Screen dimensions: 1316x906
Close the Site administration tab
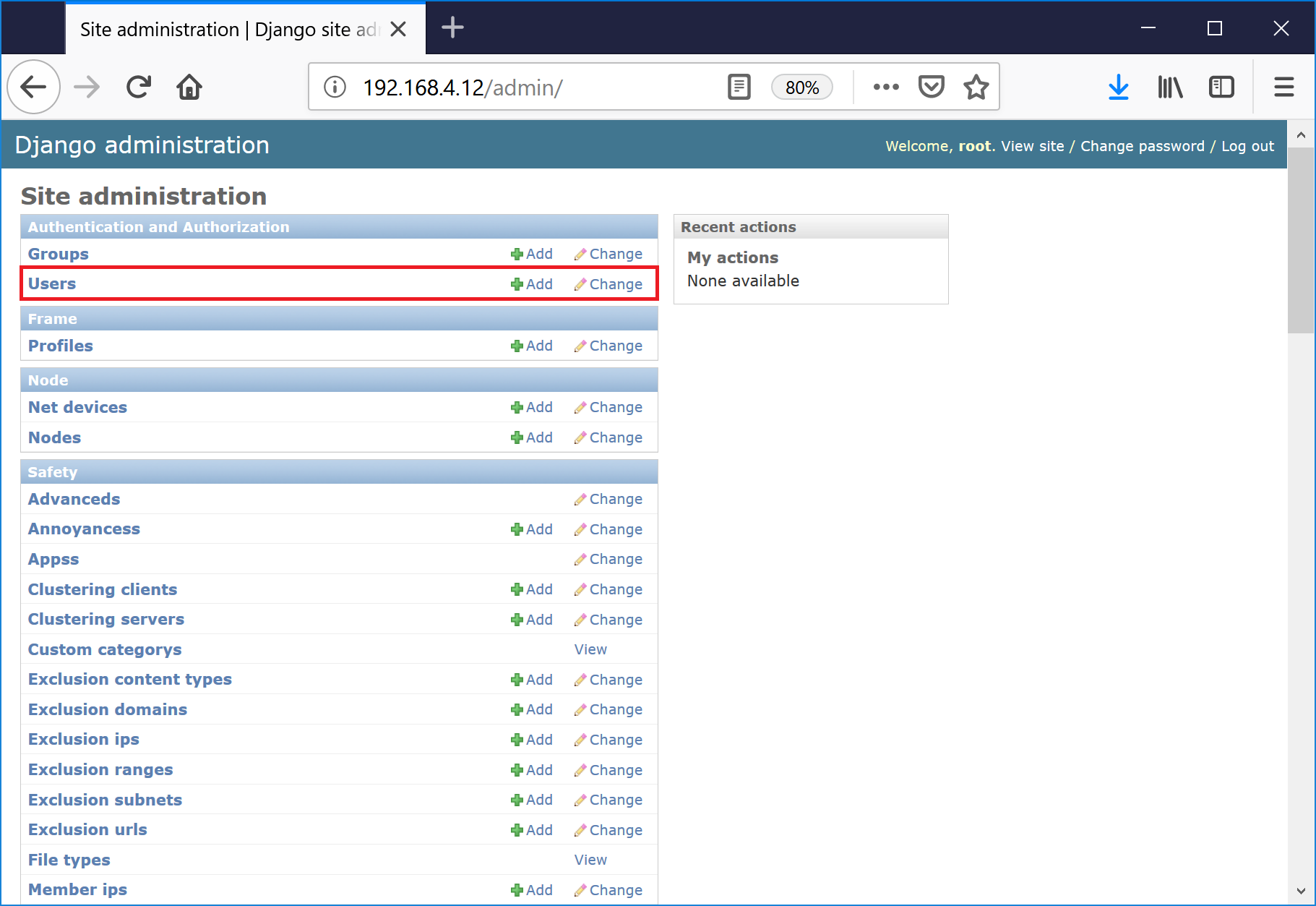tap(398, 29)
